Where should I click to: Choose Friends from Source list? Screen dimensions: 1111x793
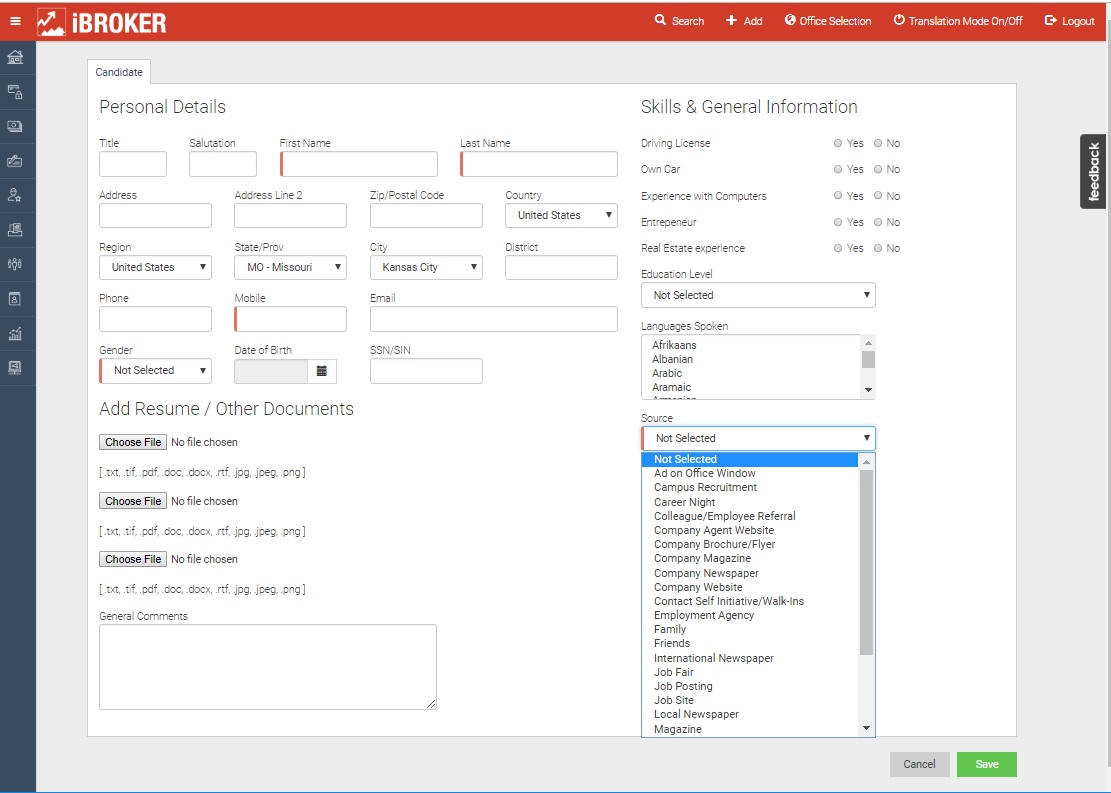[x=750, y=643]
